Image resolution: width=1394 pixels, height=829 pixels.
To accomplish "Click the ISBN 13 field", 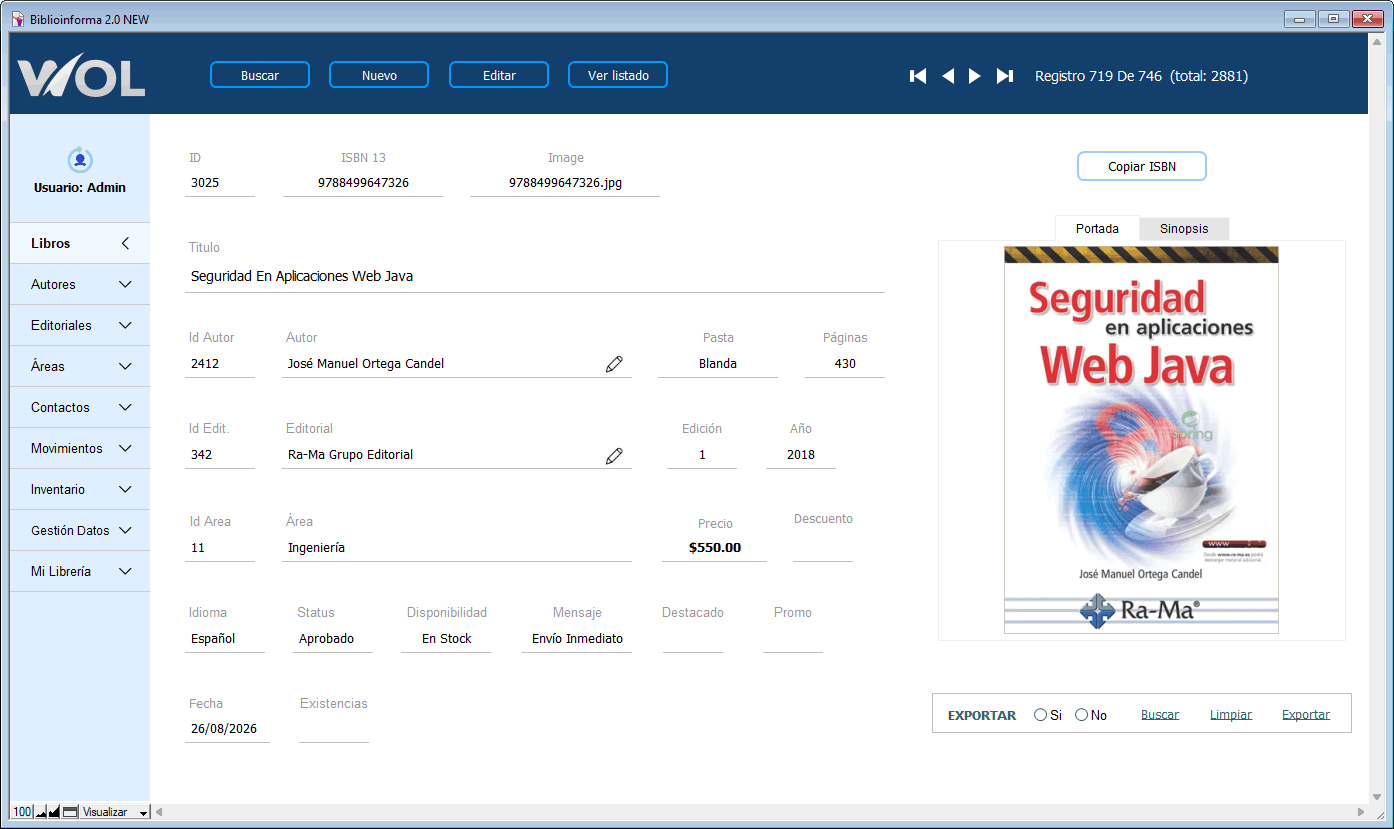I will click(363, 183).
